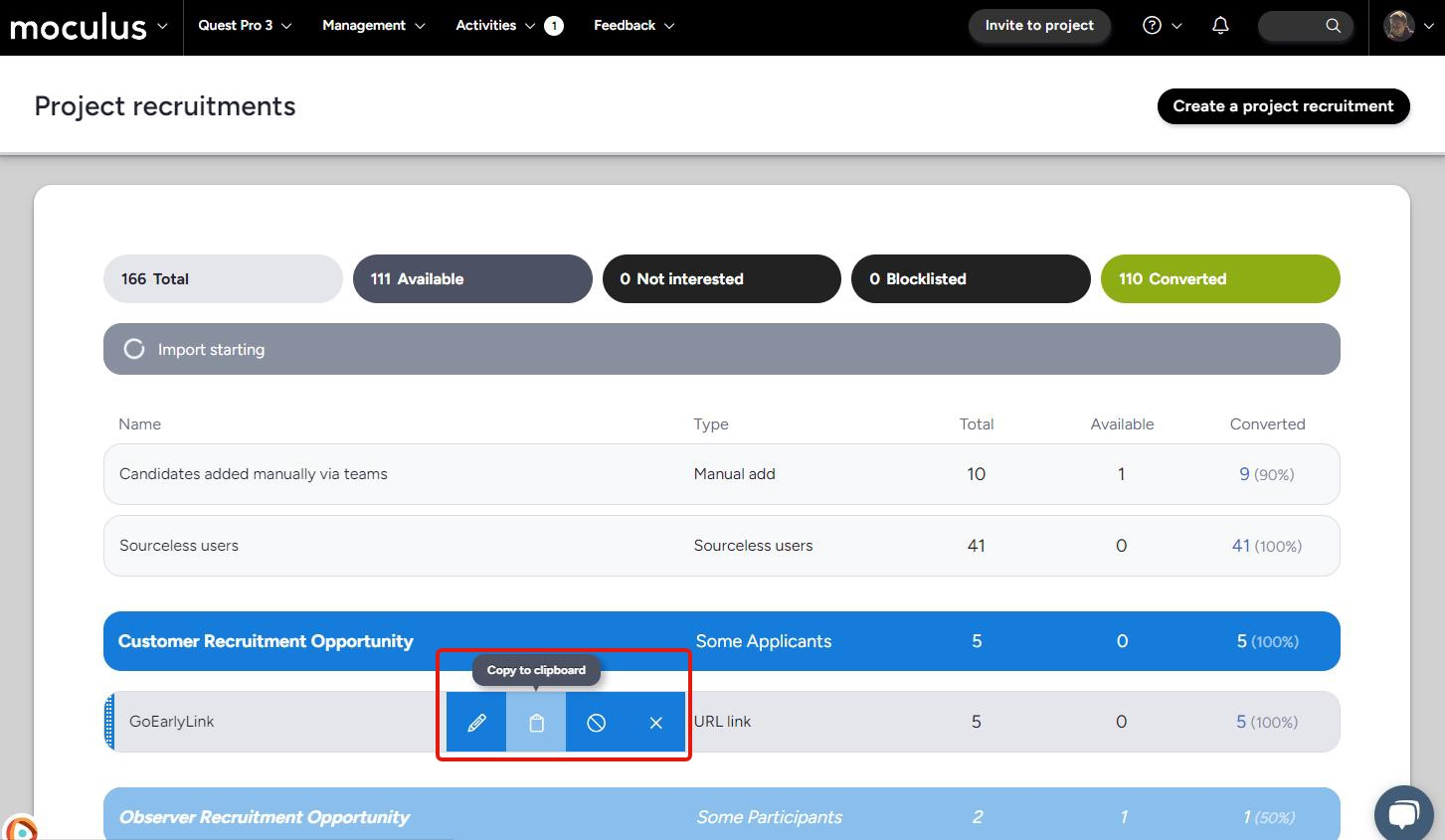This screenshot has width=1445, height=840.
Task: Click the X delete icon for GoEarlyLink
Action: (x=655, y=723)
